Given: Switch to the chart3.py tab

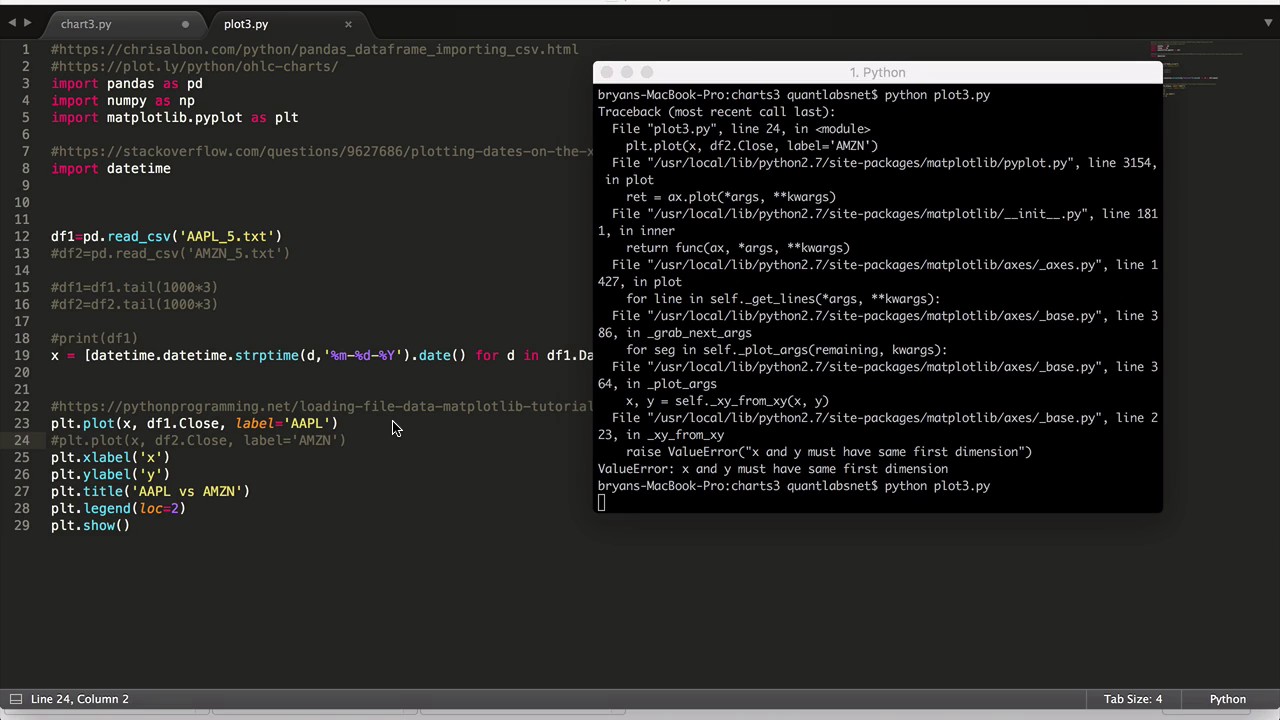Looking at the screenshot, I should 86,24.
